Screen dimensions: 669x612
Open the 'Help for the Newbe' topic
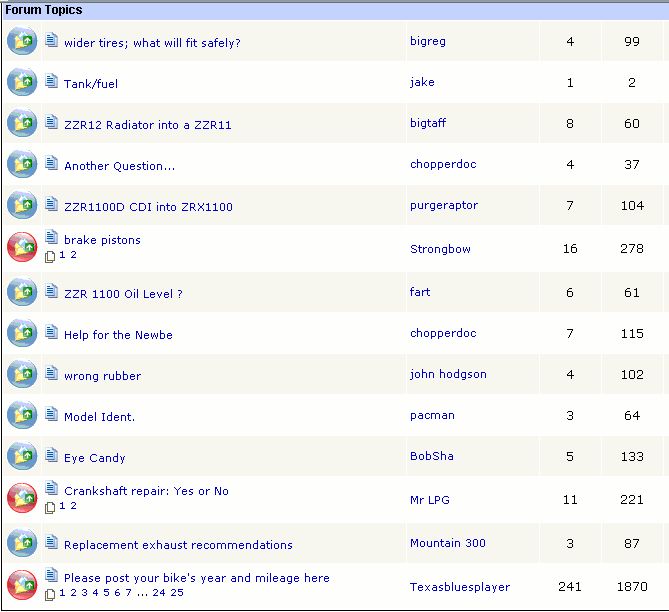pyautogui.click(x=118, y=335)
